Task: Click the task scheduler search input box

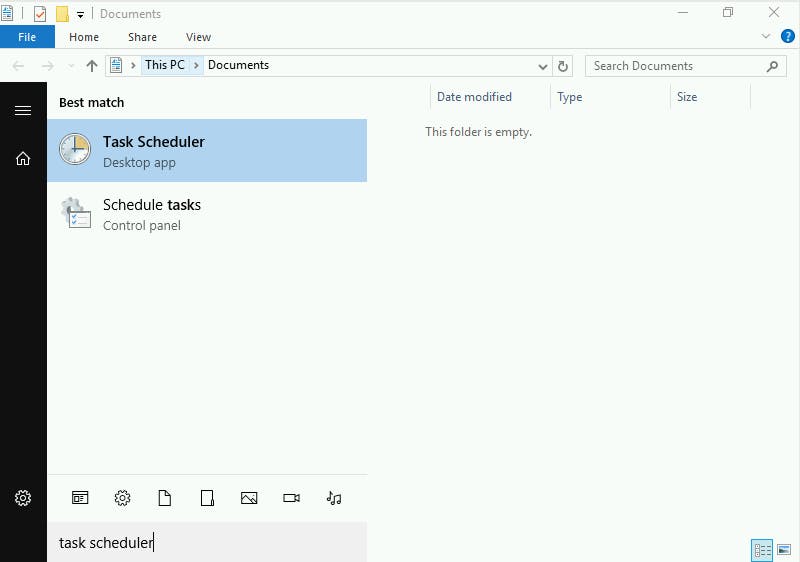Action: (x=207, y=542)
